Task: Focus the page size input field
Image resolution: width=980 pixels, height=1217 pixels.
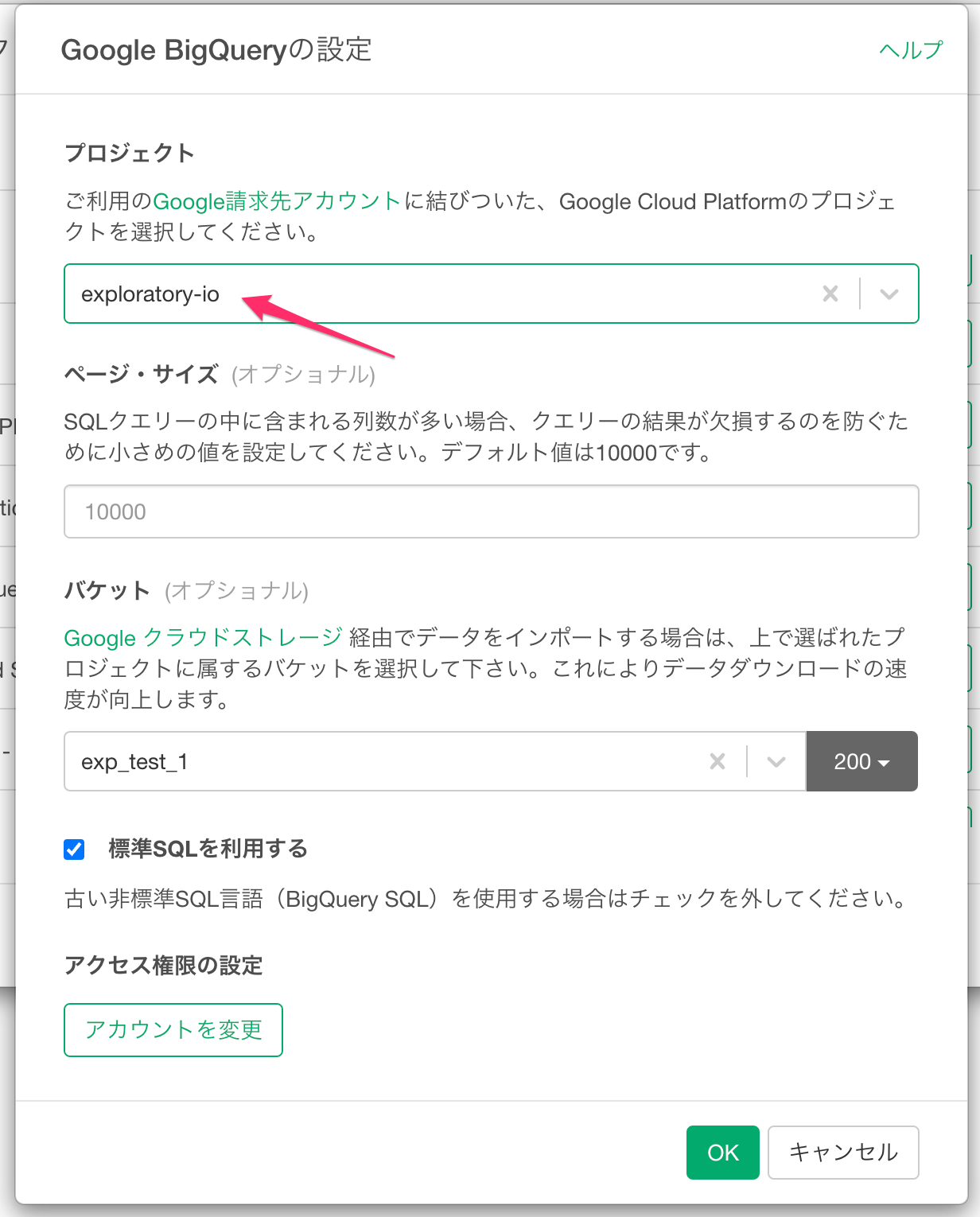Action: point(492,511)
